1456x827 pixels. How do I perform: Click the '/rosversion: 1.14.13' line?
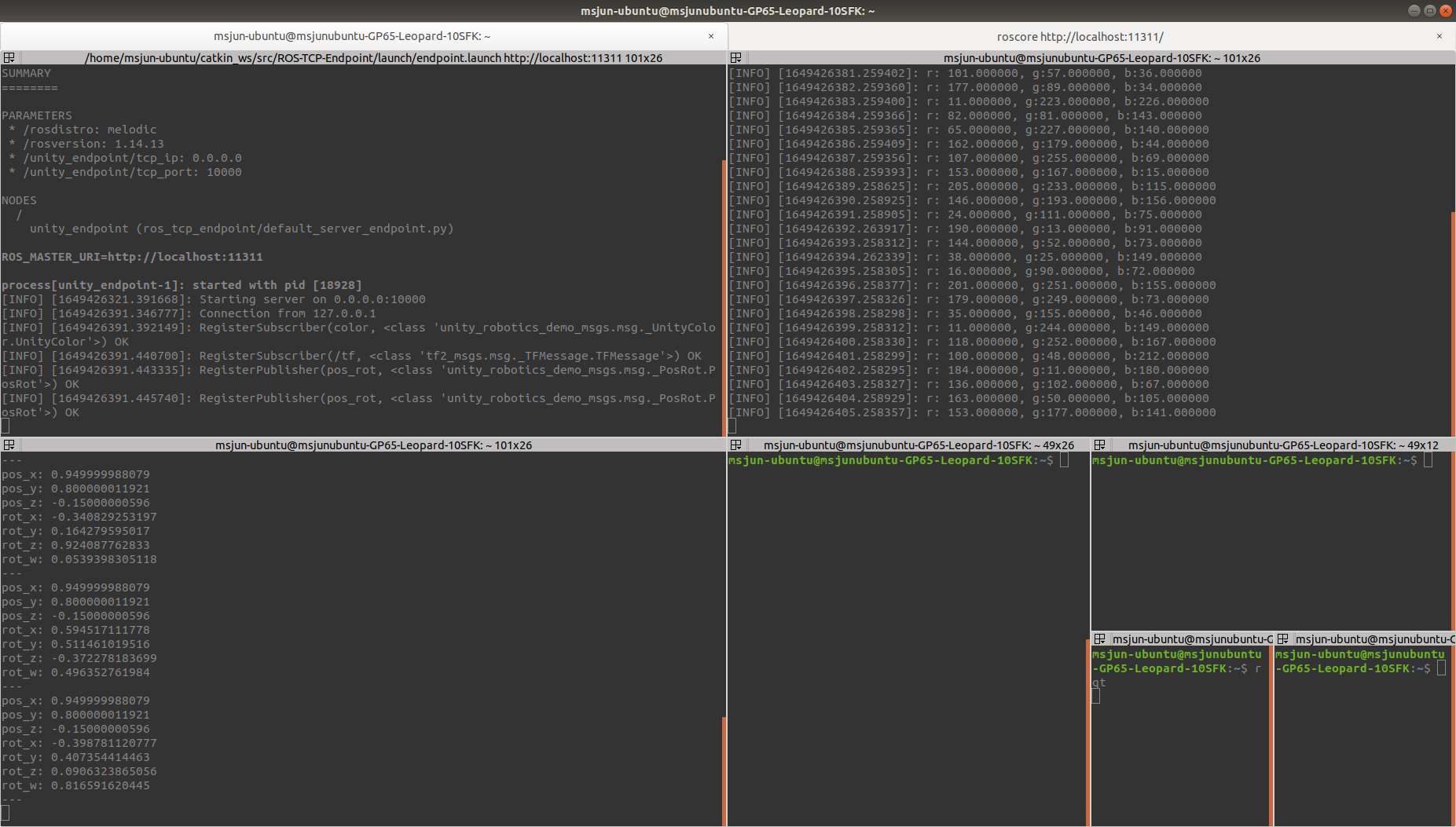pyautogui.click(x=86, y=144)
